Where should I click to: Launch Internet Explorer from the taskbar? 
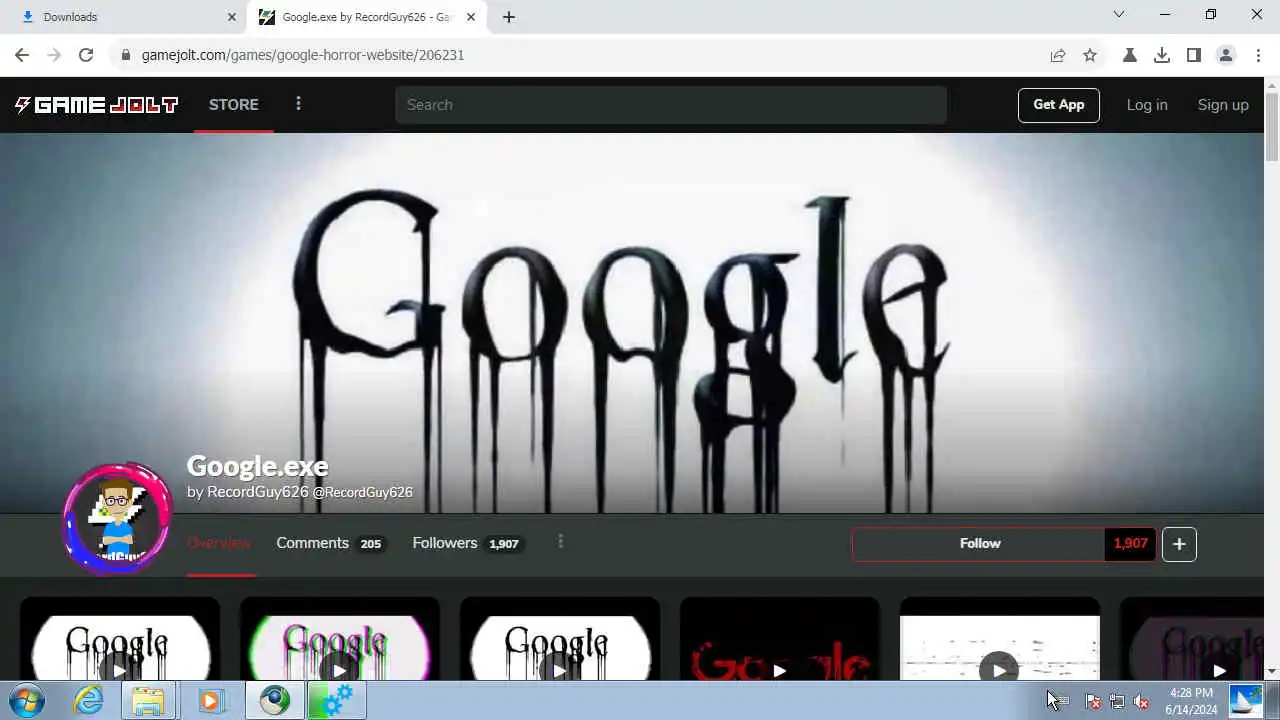tap(89, 701)
